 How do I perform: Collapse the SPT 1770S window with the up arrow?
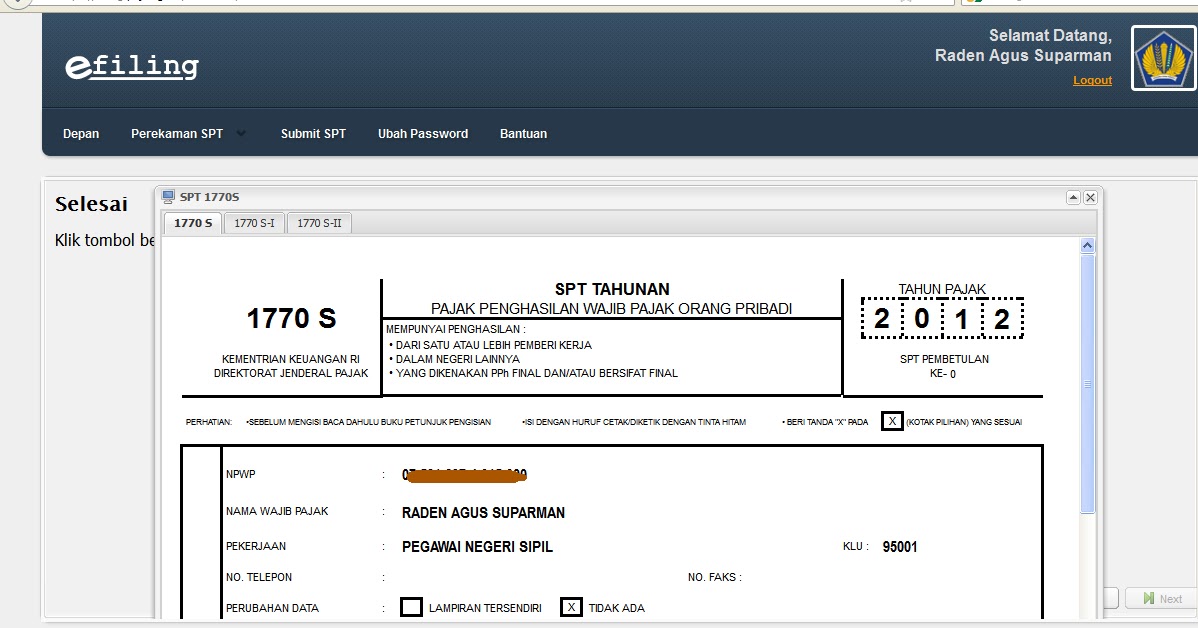[1073, 197]
